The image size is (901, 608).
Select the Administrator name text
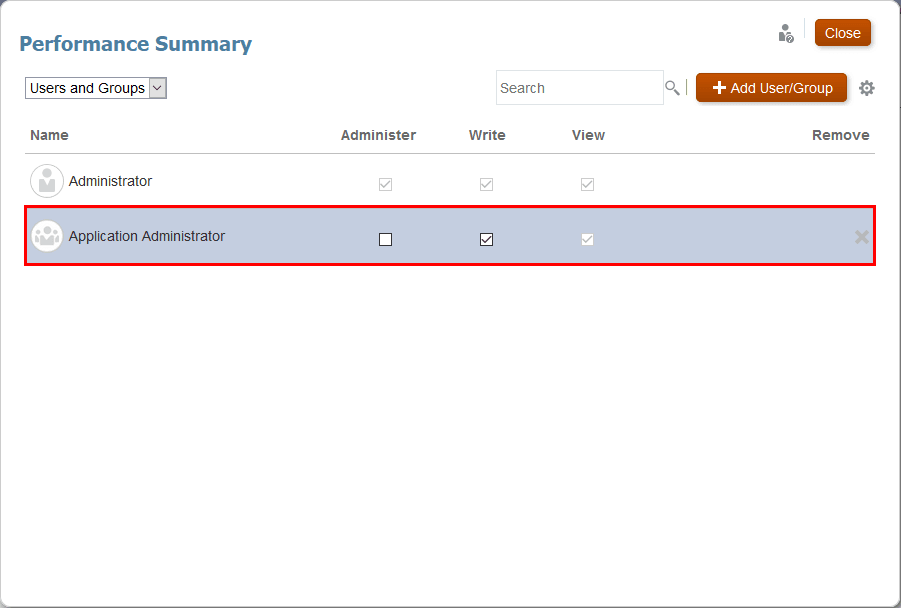coord(110,181)
